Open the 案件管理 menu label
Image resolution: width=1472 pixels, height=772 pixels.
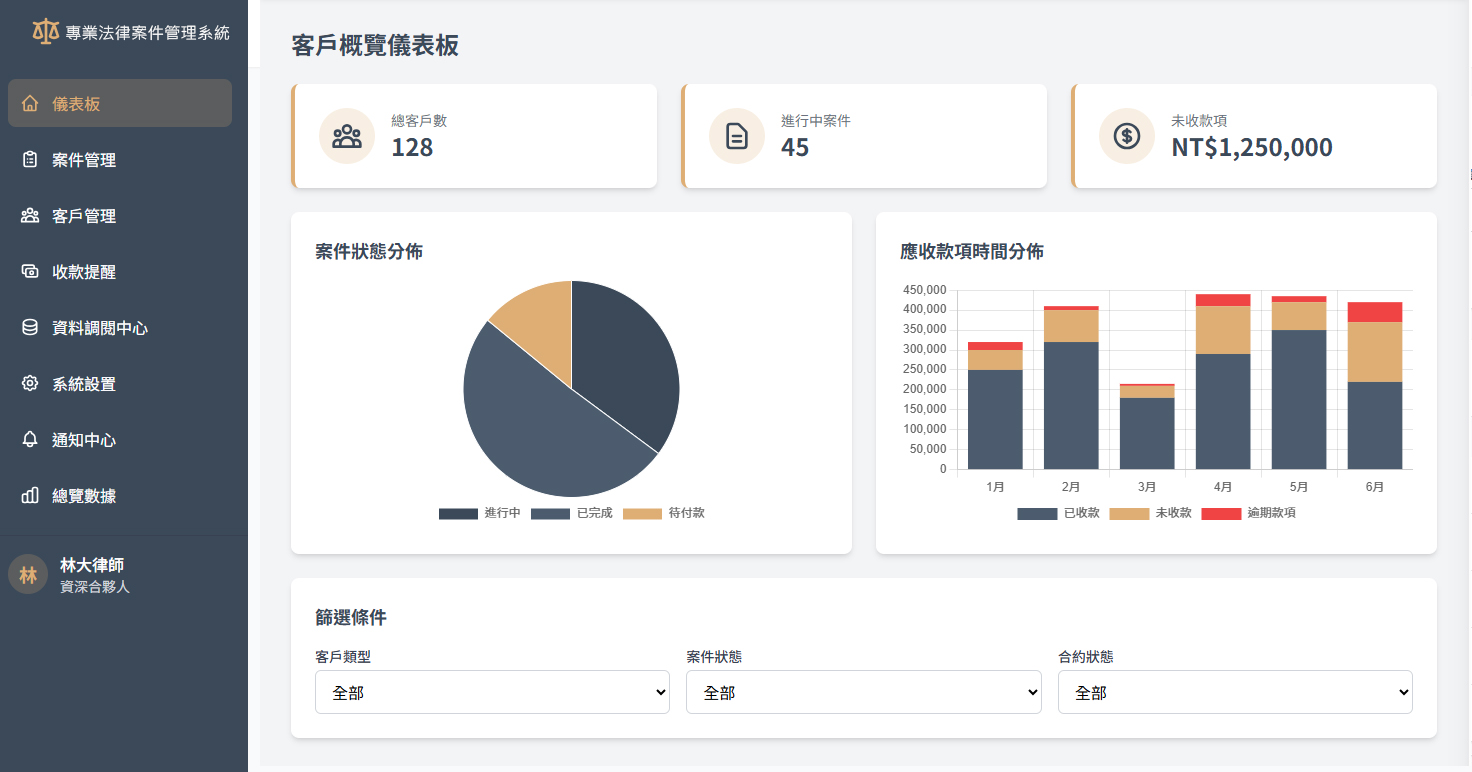tap(84, 160)
